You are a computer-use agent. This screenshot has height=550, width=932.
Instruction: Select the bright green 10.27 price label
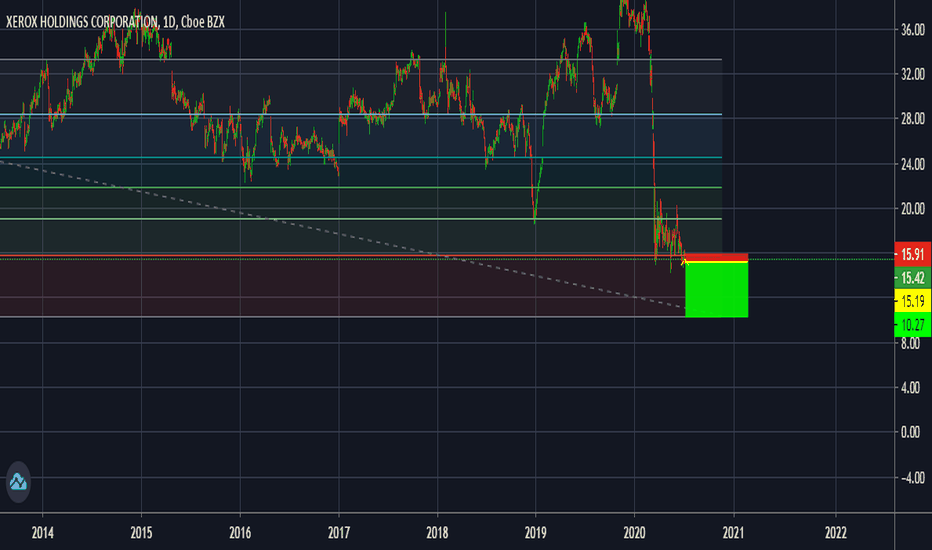[x=912, y=325]
